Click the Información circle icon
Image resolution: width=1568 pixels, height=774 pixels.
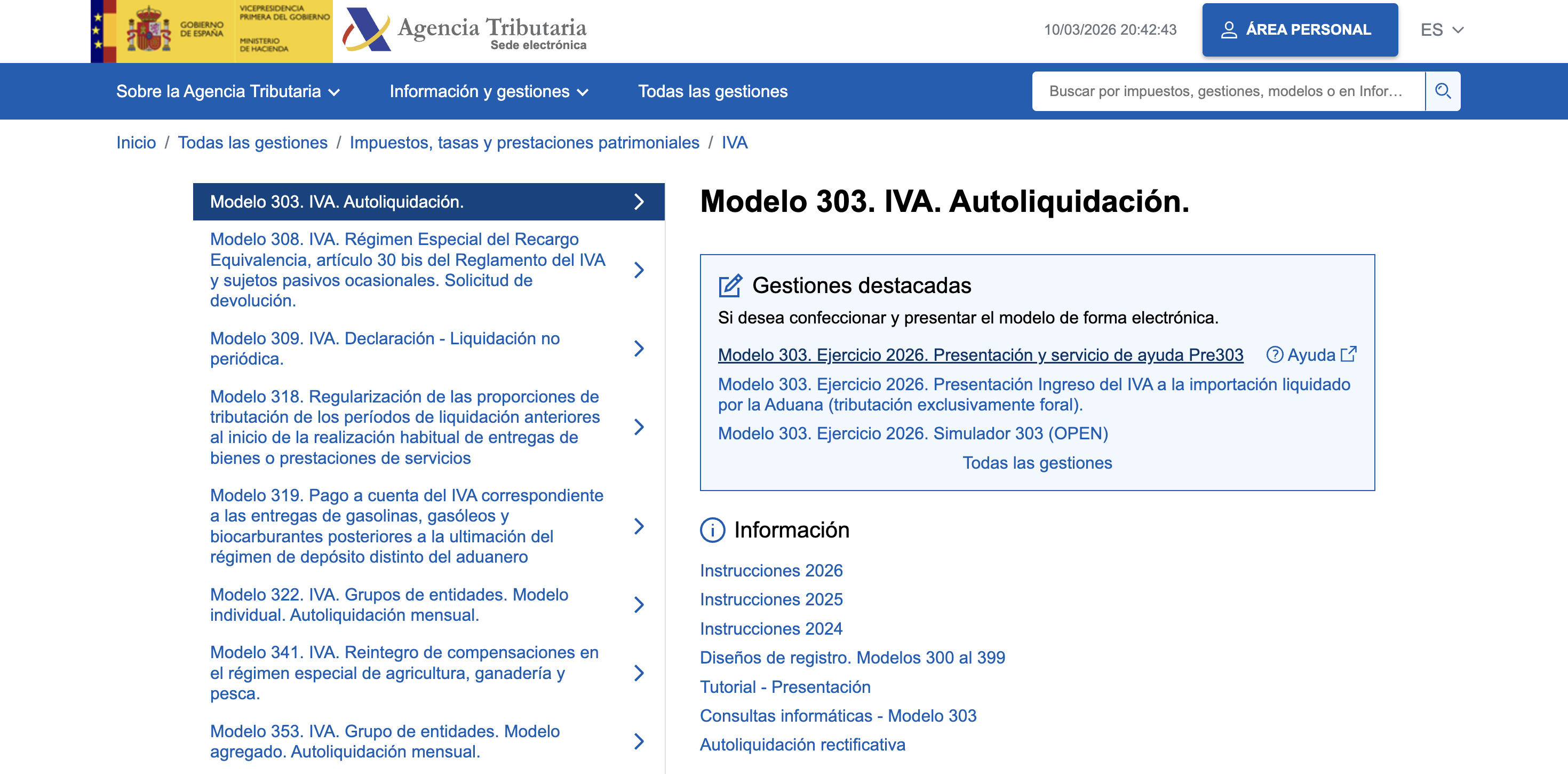pyautogui.click(x=712, y=530)
